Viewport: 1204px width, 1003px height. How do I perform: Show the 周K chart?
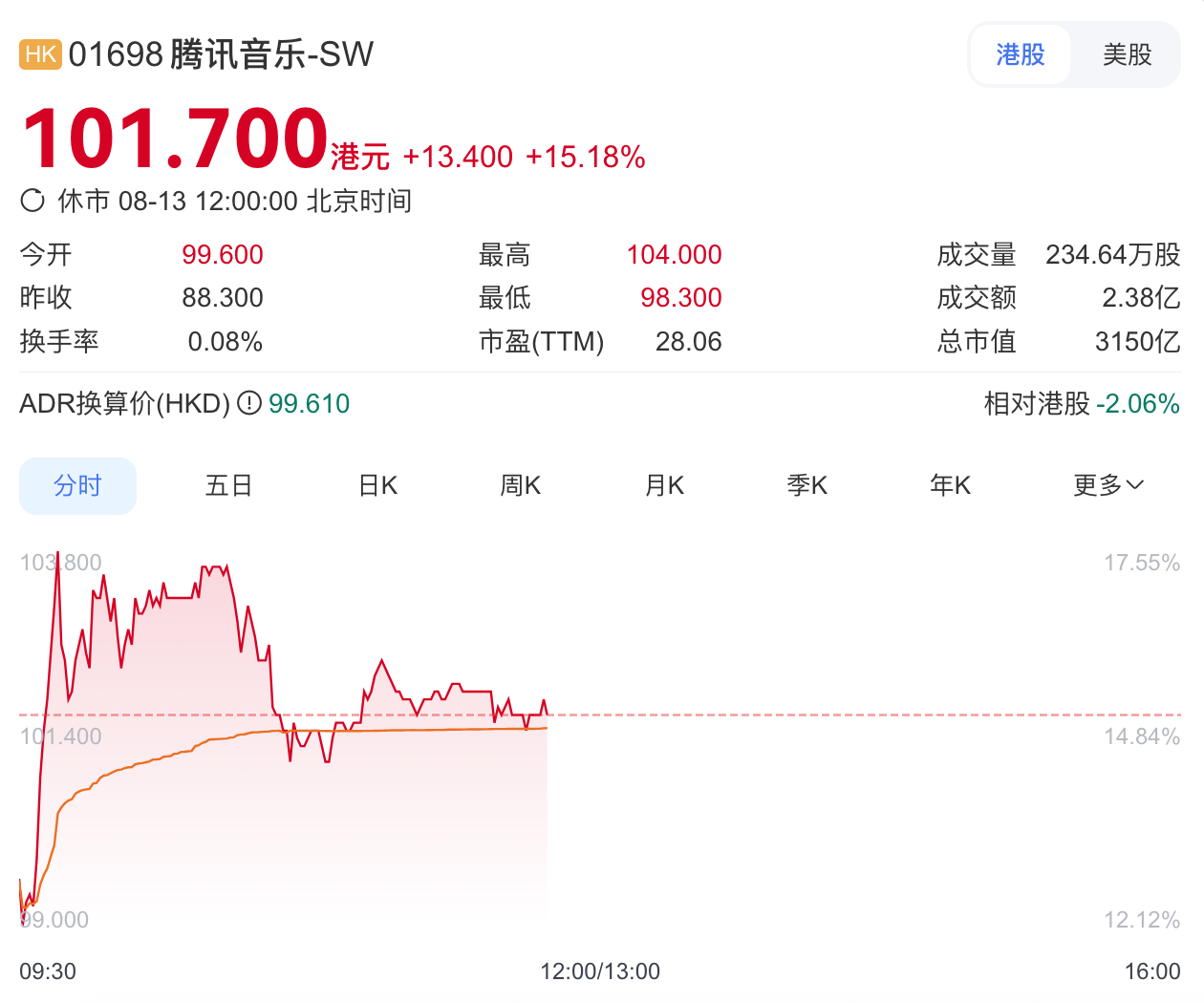click(520, 485)
